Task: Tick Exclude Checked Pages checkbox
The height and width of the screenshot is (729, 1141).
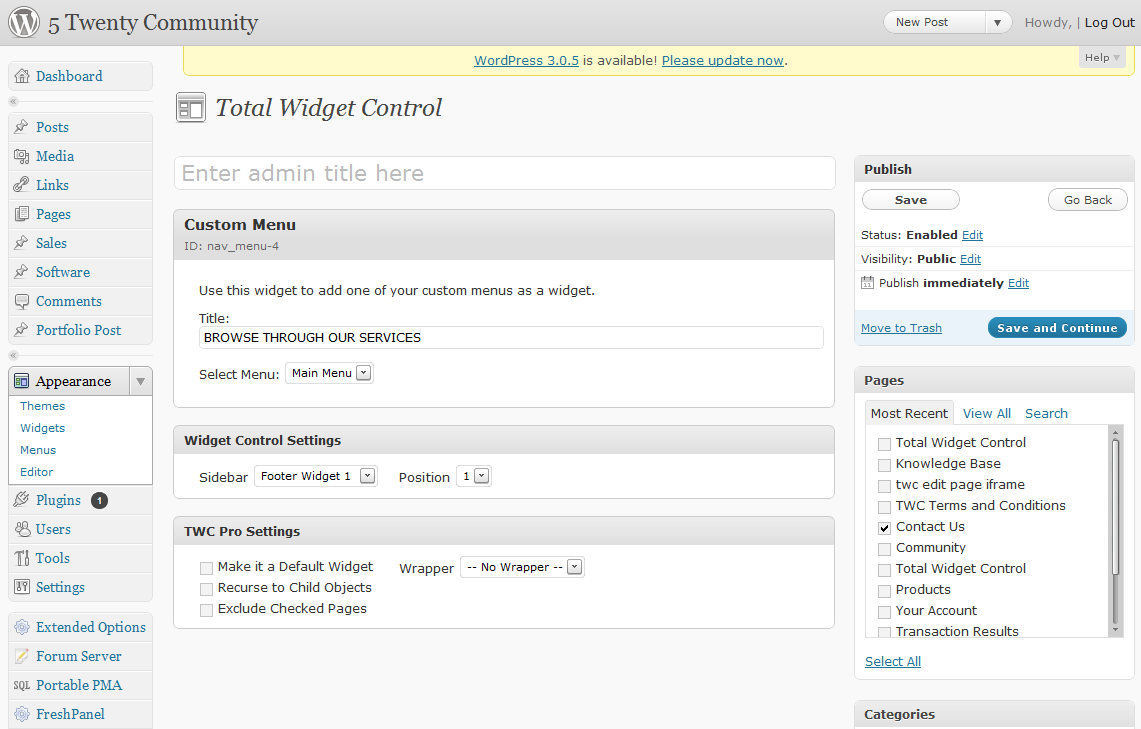Action: (207, 610)
